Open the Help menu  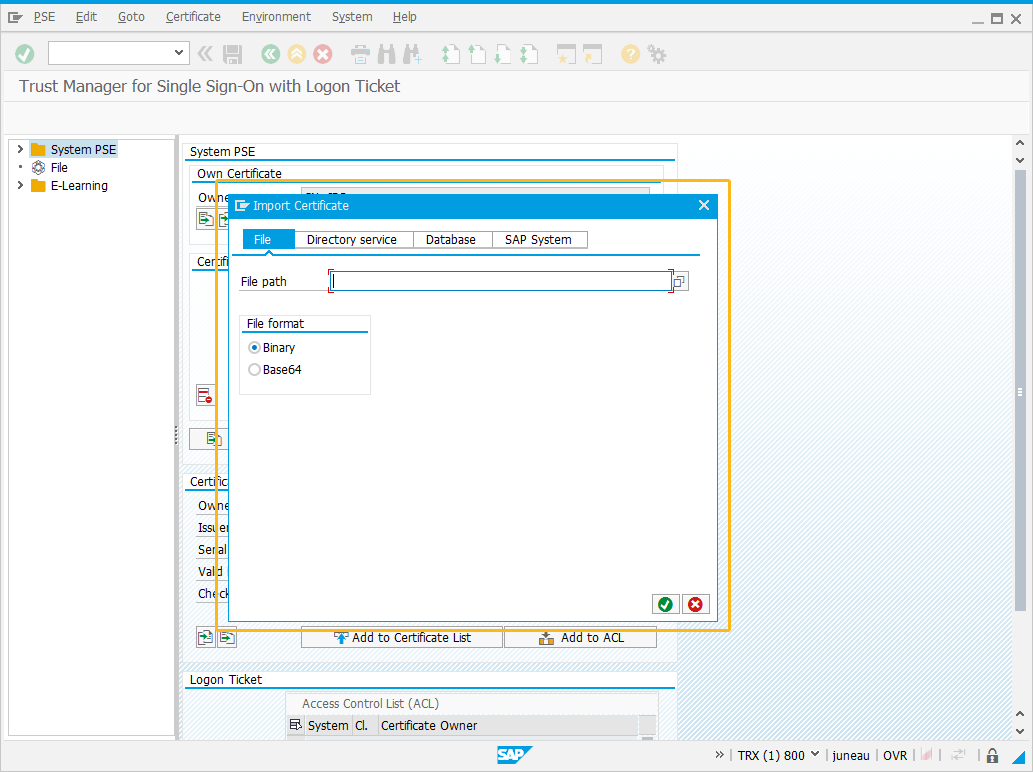pyautogui.click(x=405, y=17)
